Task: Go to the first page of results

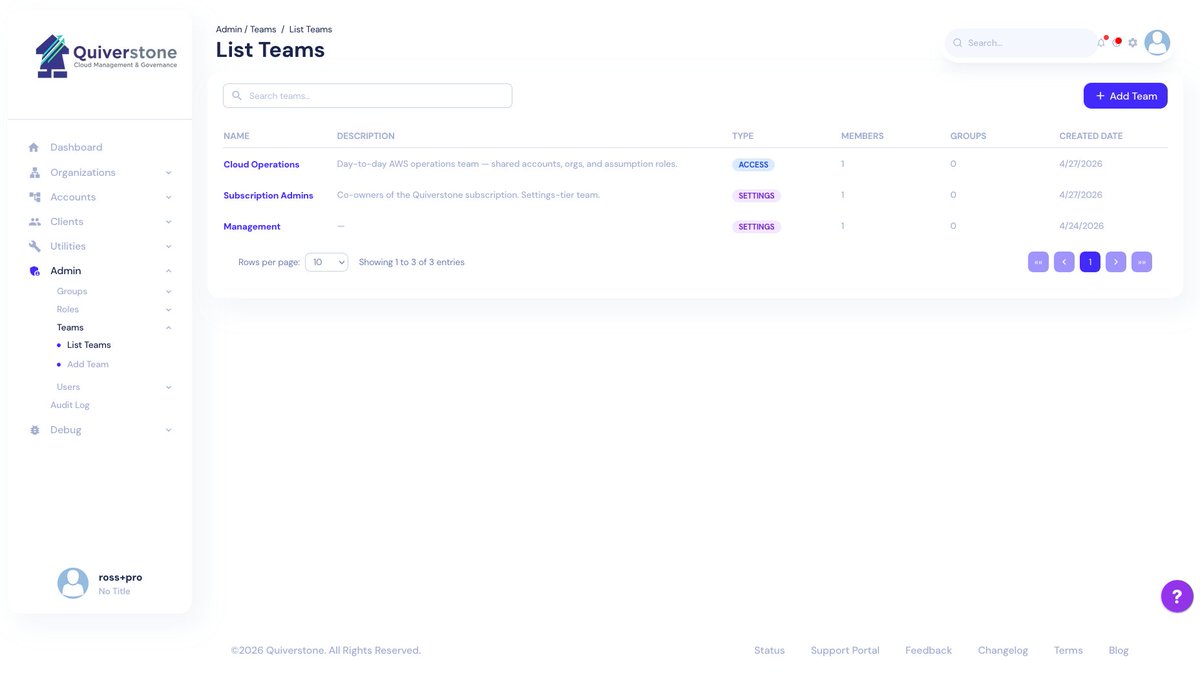Action: coord(1038,262)
